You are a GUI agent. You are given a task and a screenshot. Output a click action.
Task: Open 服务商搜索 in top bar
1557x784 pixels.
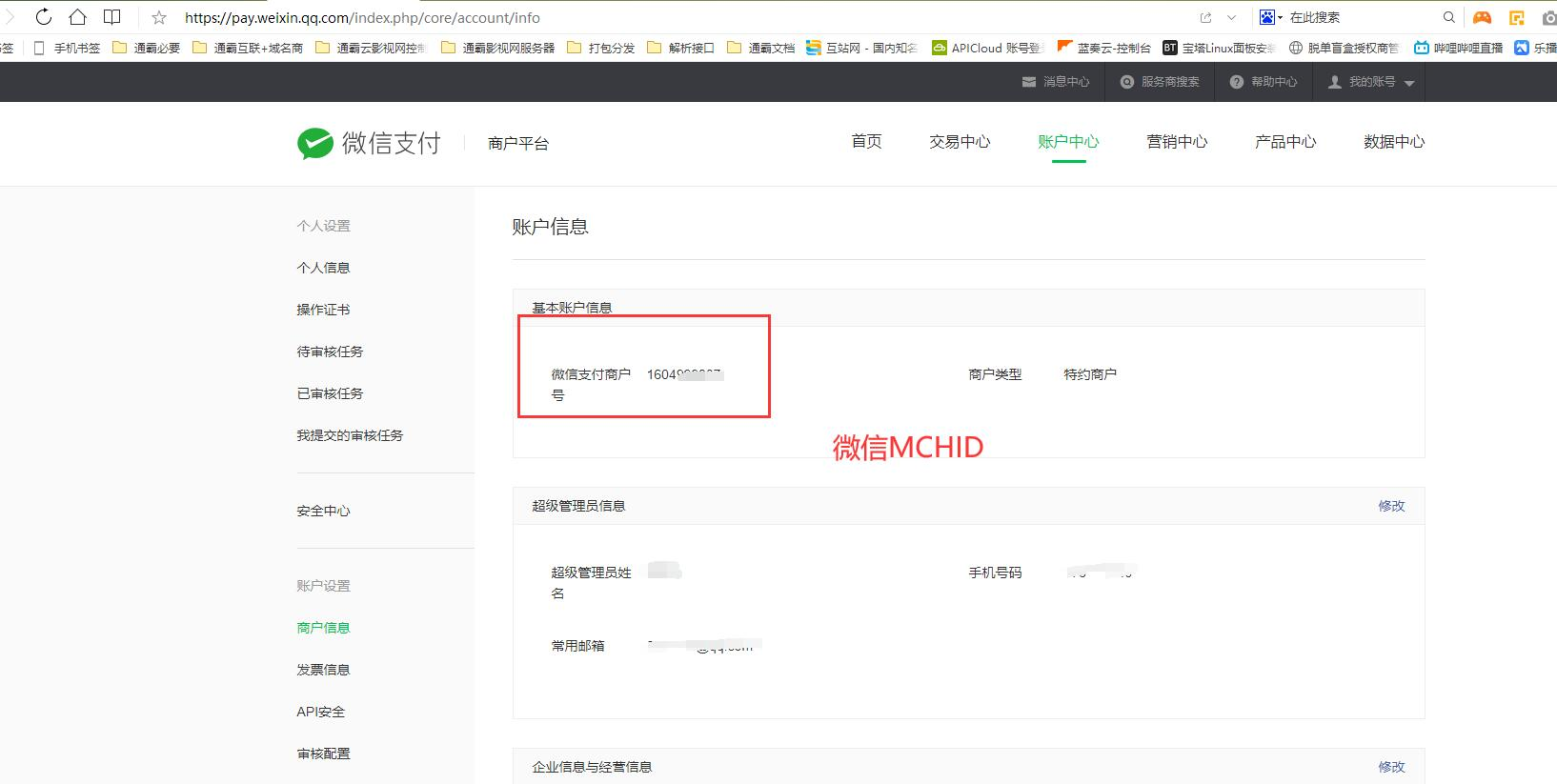1160,82
